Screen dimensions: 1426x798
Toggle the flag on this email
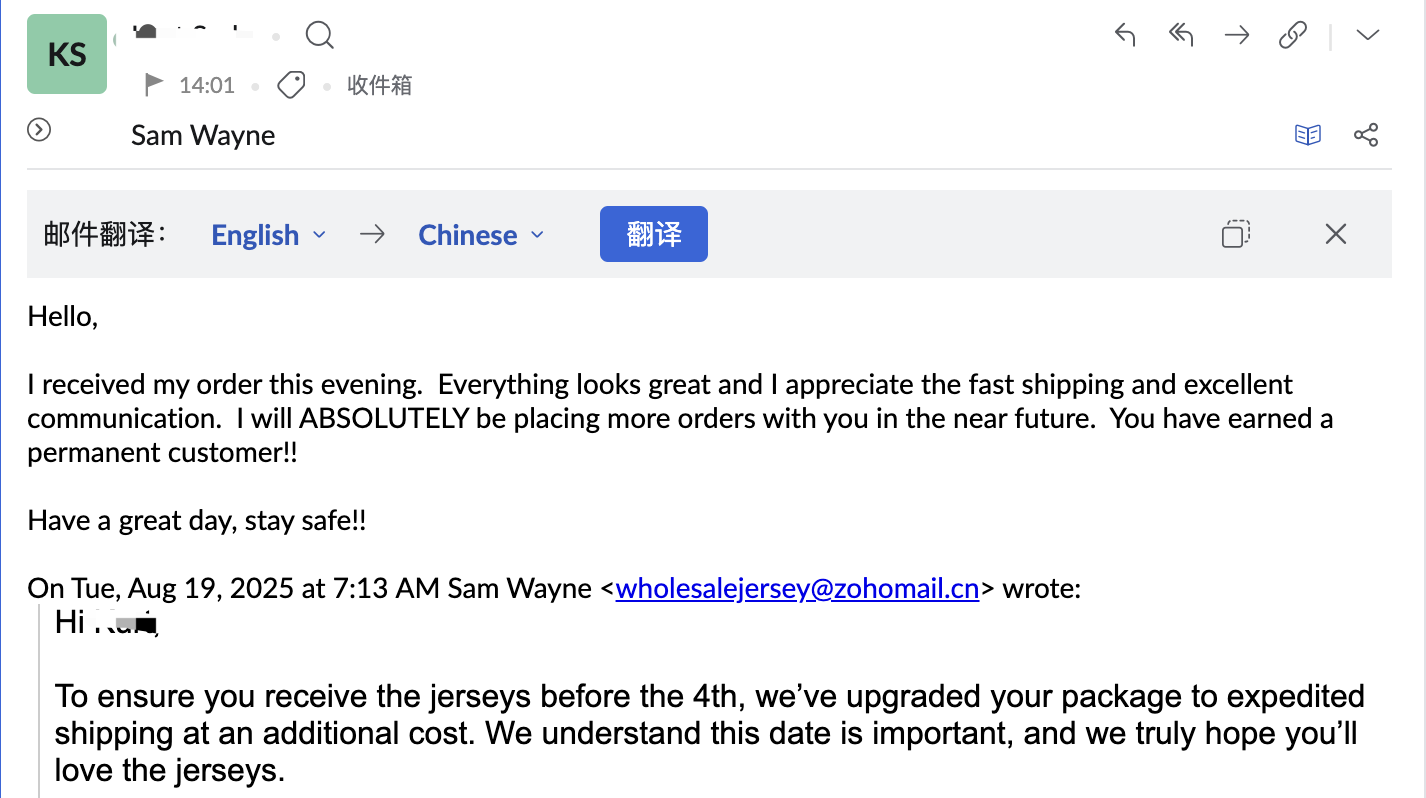tap(154, 85)
